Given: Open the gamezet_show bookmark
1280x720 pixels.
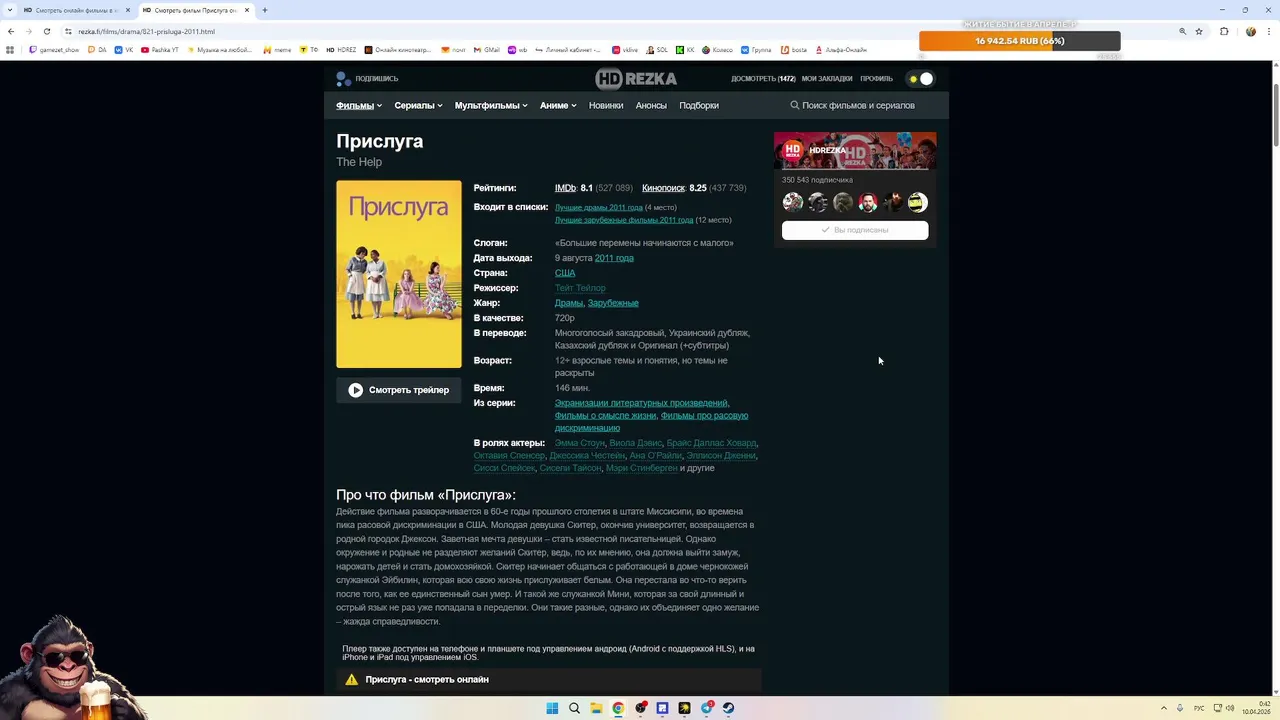Looking at the screenshot, I should [54, 50].
